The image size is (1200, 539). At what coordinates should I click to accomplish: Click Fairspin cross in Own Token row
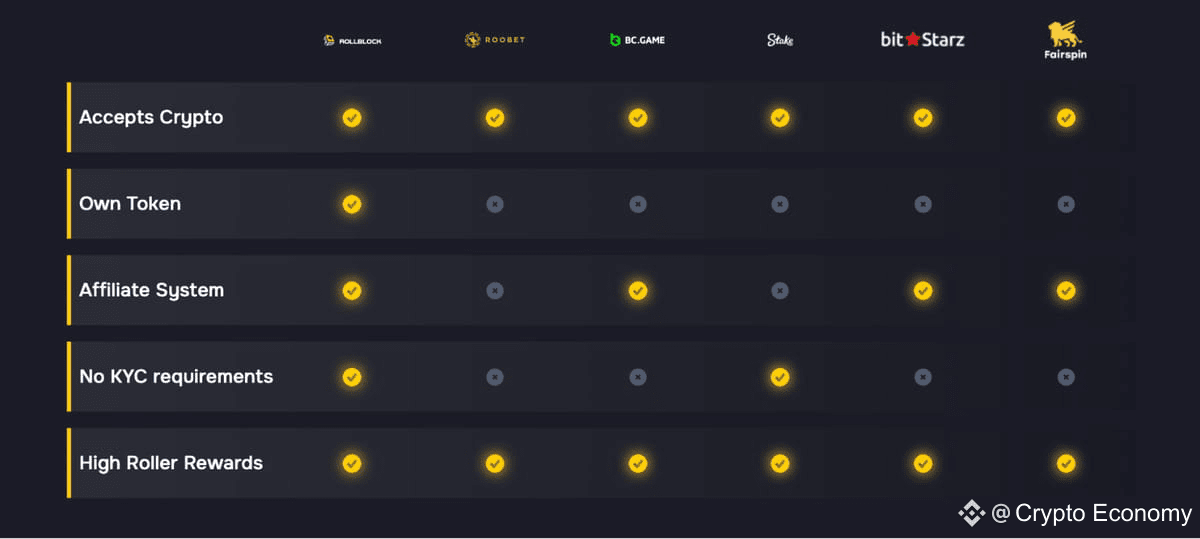(x=1066, y=204)
